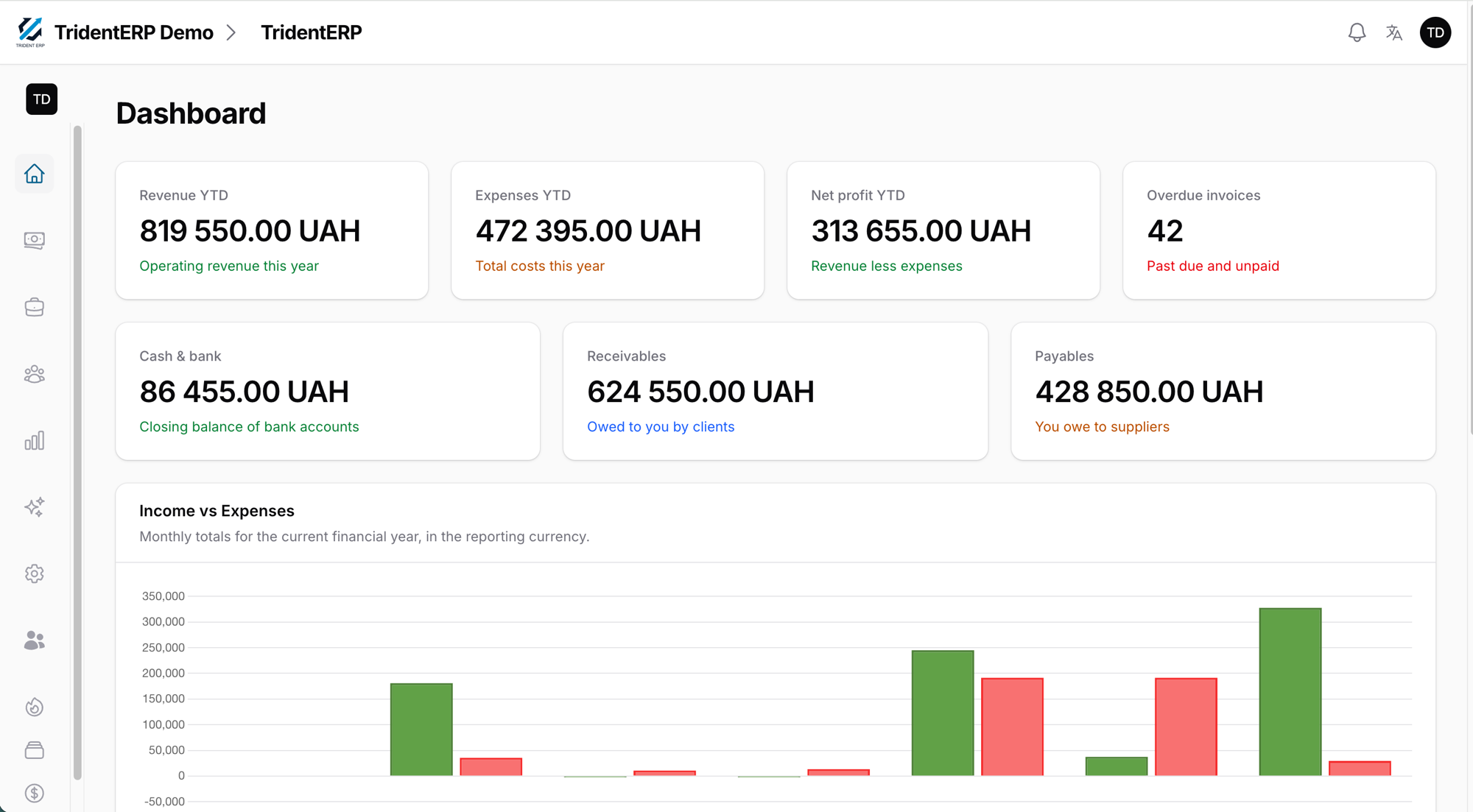
Task: Click the TridentERP Demo breadcrumb
Action: (133, 32)
